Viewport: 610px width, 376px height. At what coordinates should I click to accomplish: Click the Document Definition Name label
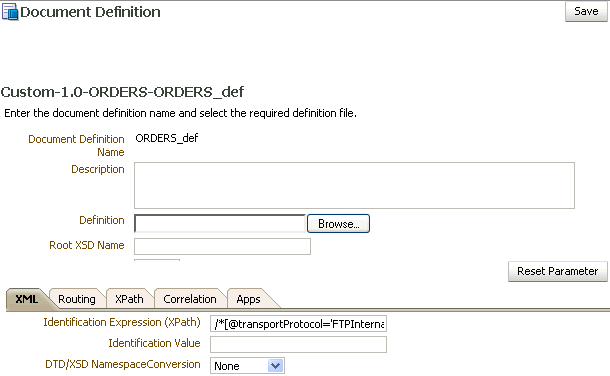tap(76, 145)
